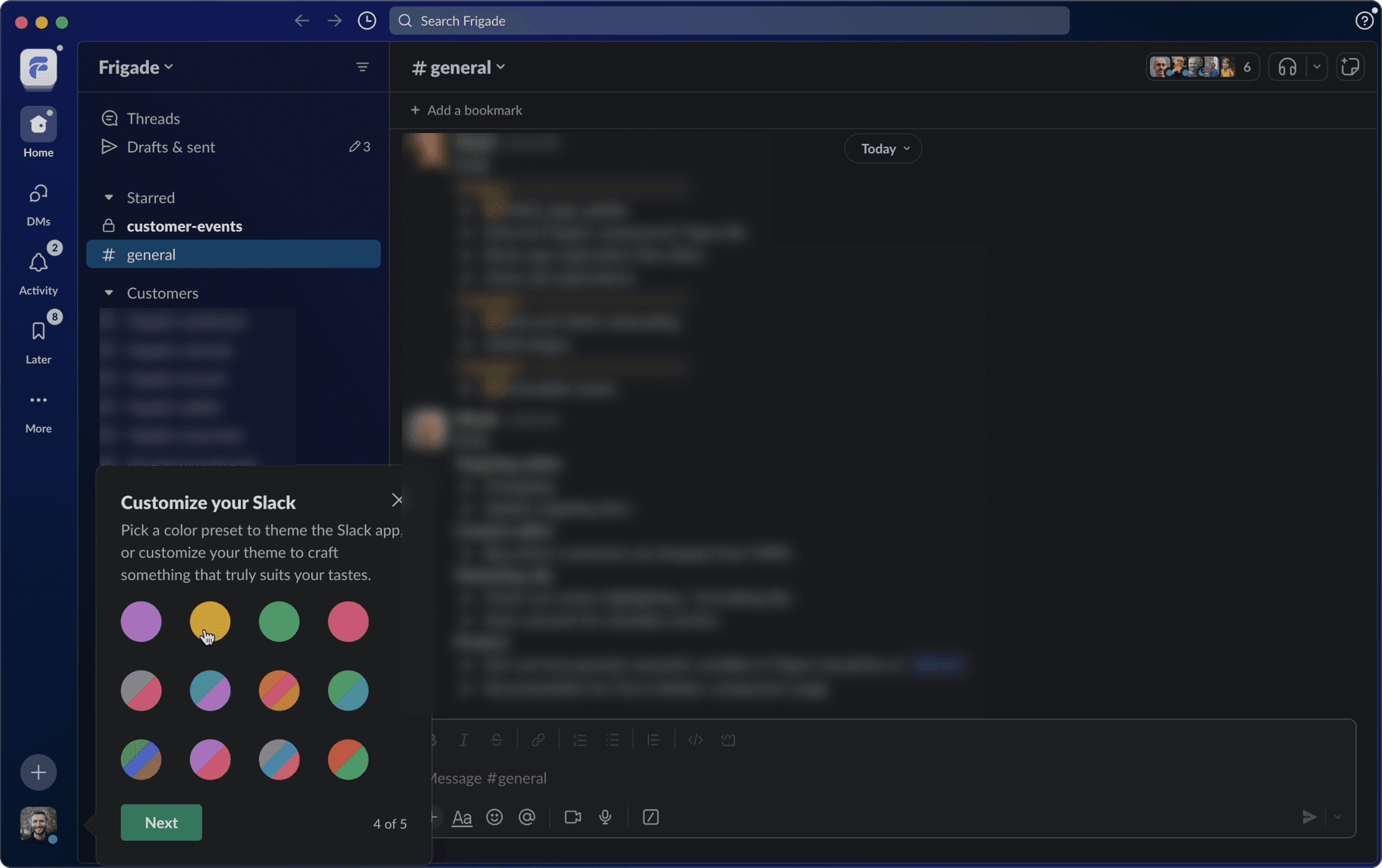Toggle Aa formatting toolbar visibility
Screen dimensions: 1382x868
(461, 818)
